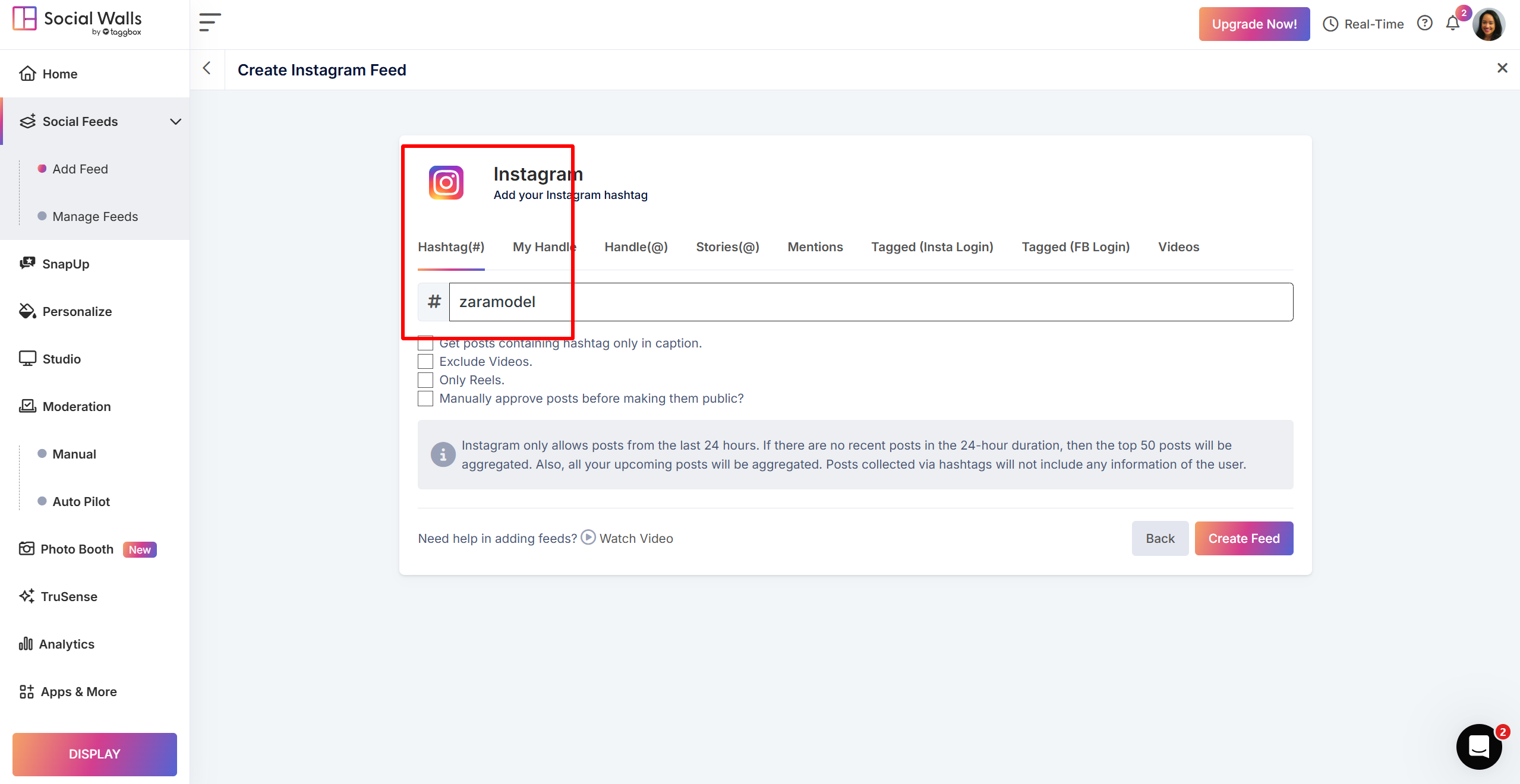Click the notification bell icon
Viewport: 1520px width, 784px height.
1452,24
